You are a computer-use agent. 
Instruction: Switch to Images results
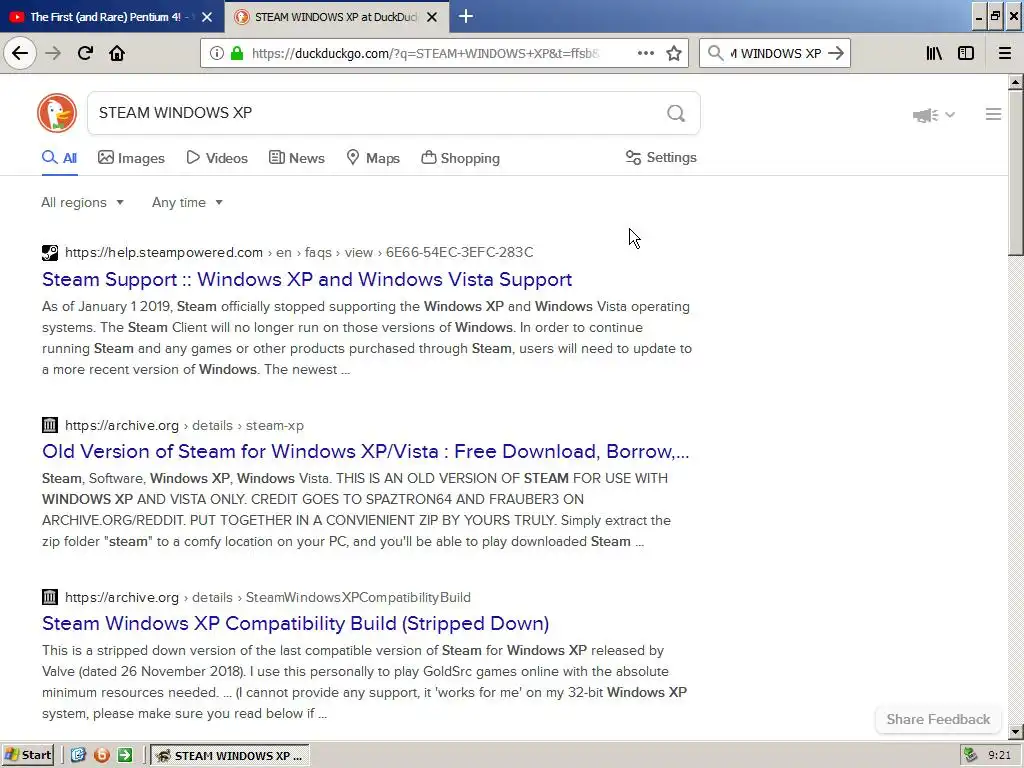[x=131, y=158]
